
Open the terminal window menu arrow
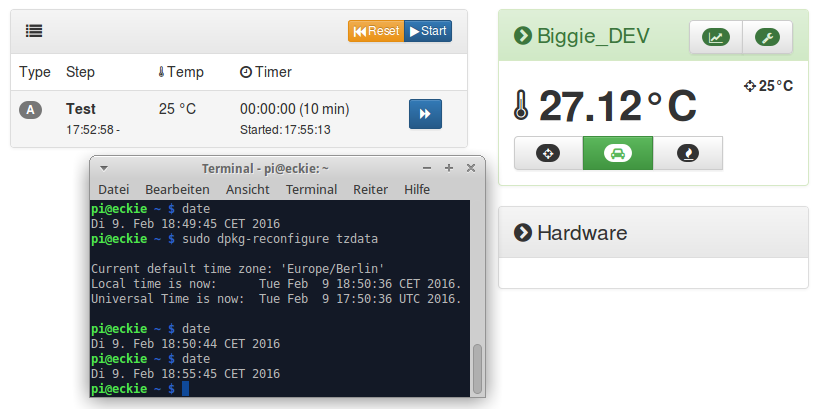tap(104, 168)
